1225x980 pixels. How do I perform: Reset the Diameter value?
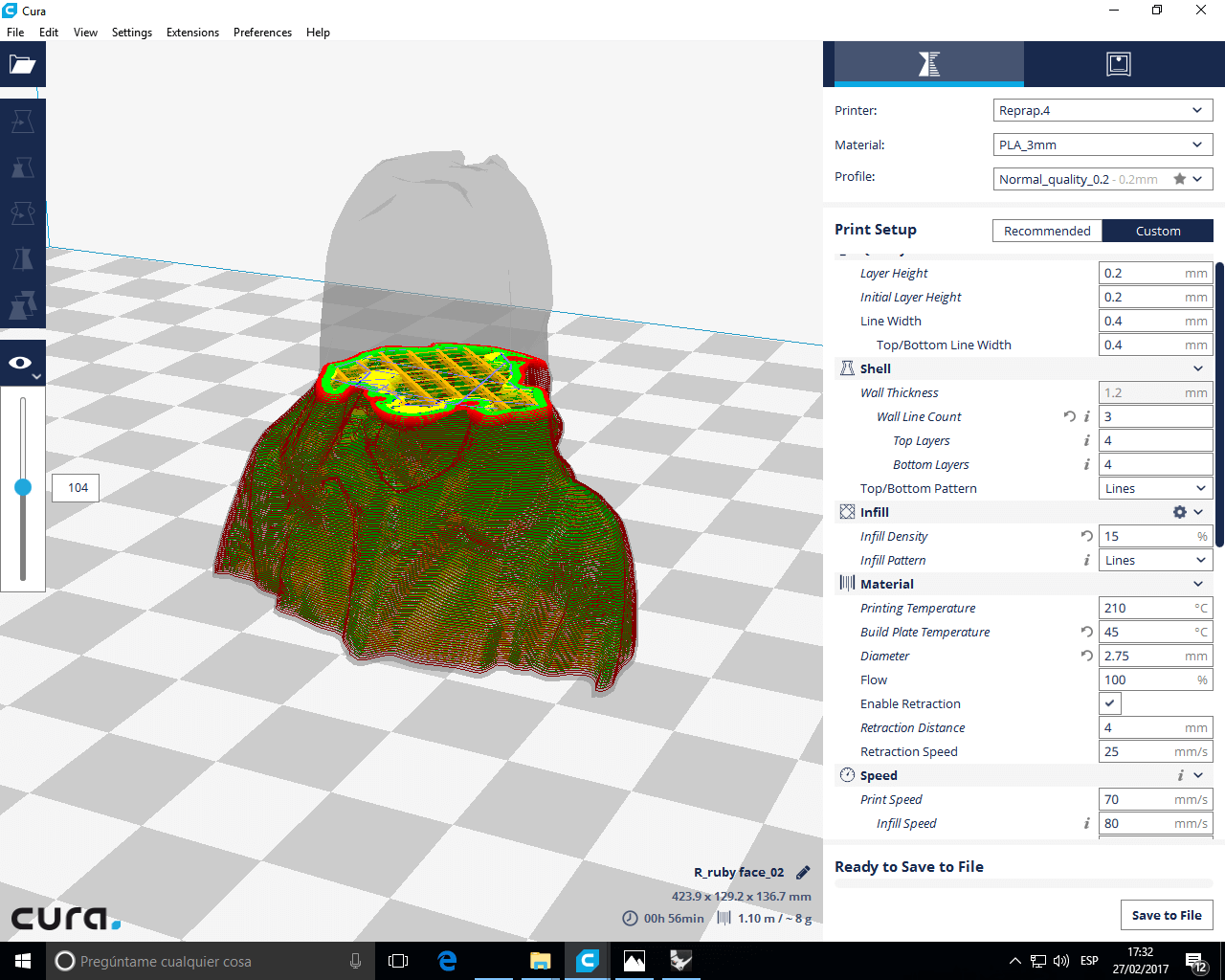pyautogui.click(x=1087, y=656)
